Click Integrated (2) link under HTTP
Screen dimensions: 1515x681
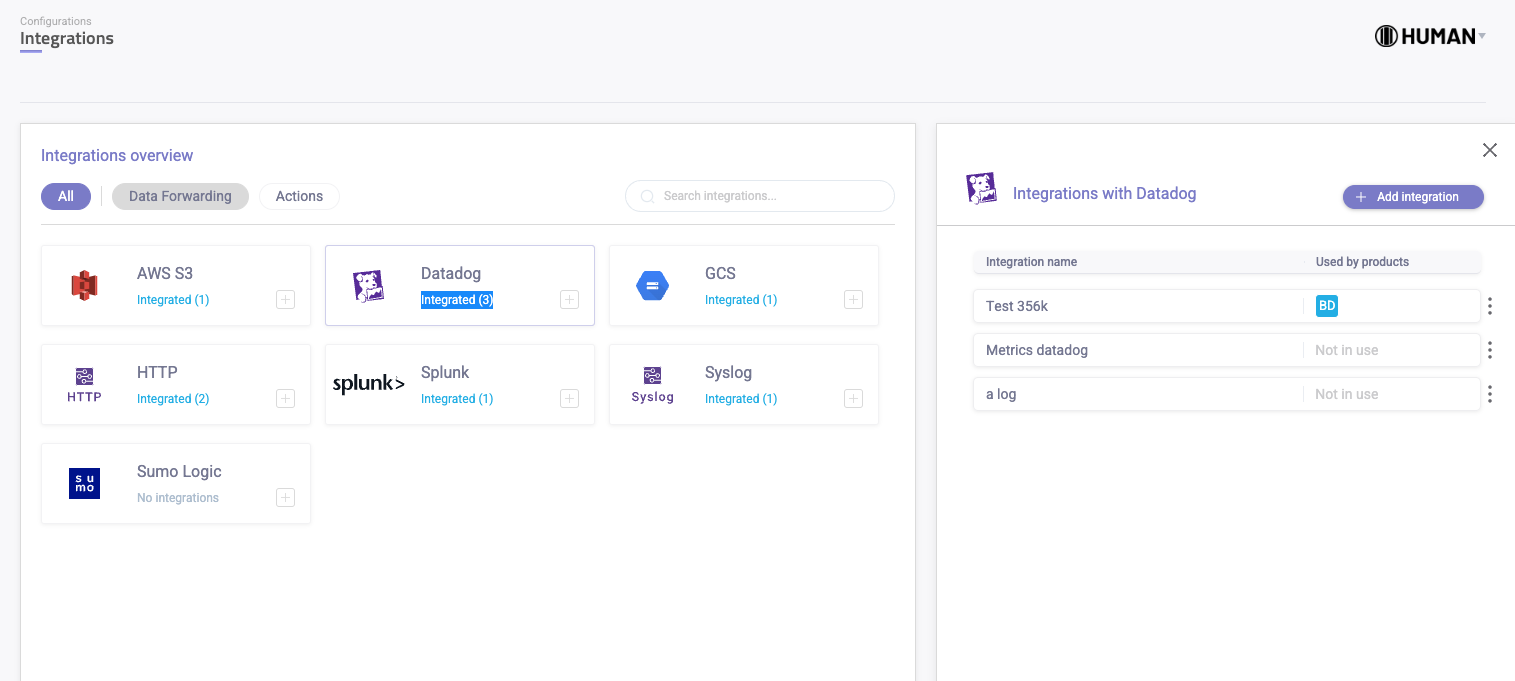[173, 399]
